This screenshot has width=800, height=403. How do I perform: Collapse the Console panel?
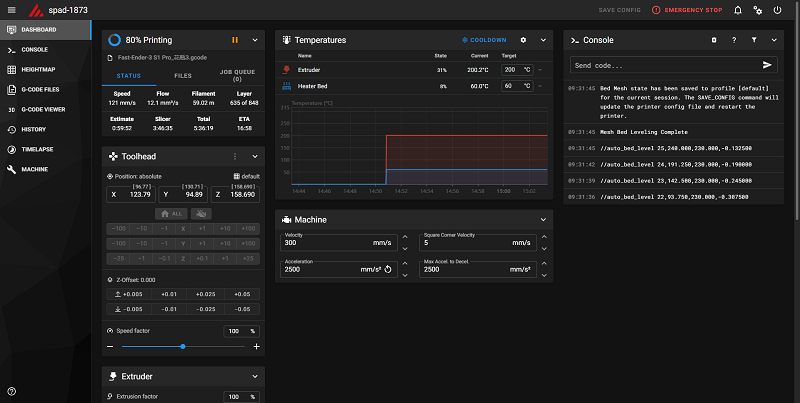click(774, 40)
